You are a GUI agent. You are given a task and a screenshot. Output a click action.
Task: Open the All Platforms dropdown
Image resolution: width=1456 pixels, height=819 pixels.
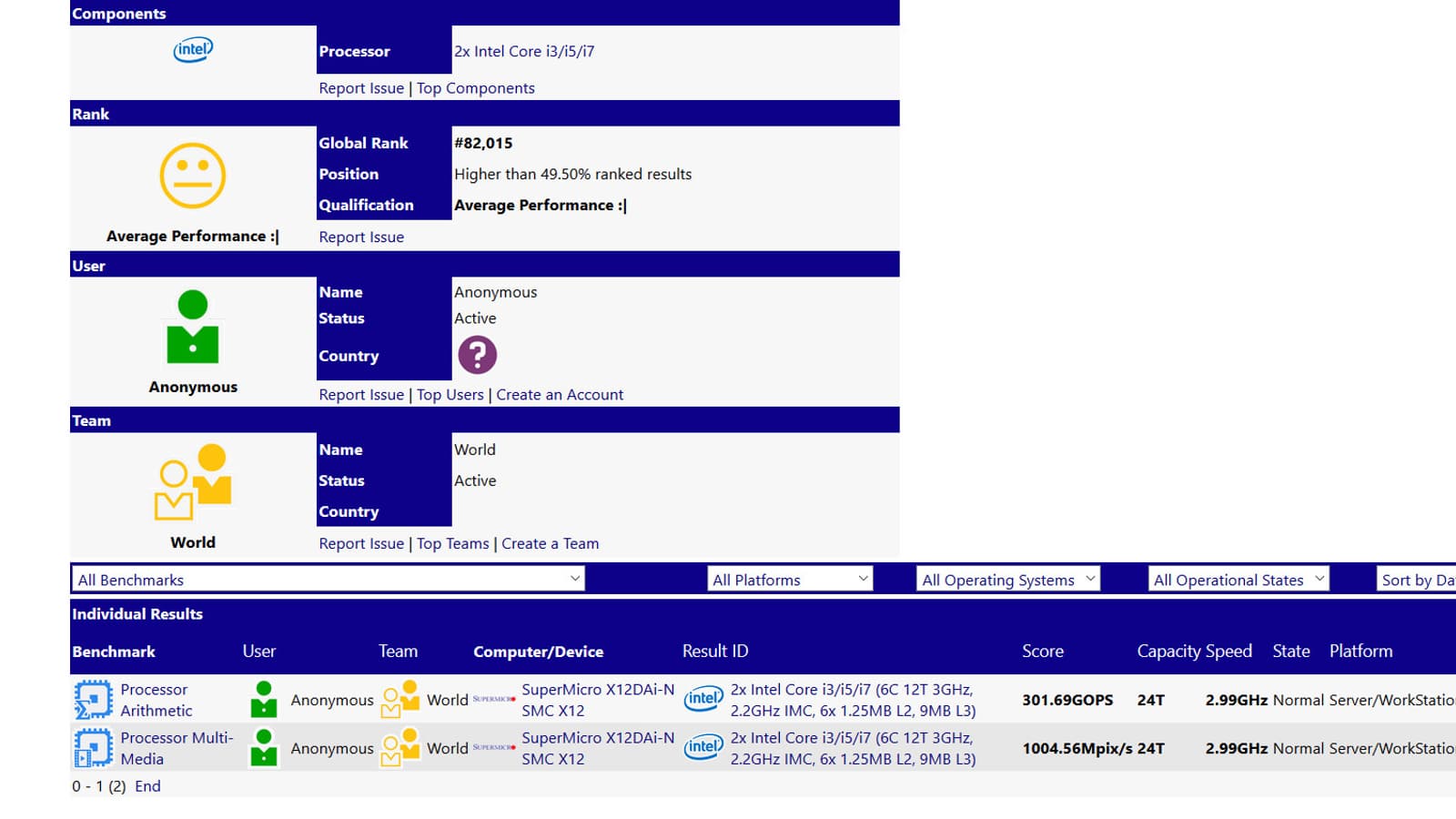[x=790, y=579]
